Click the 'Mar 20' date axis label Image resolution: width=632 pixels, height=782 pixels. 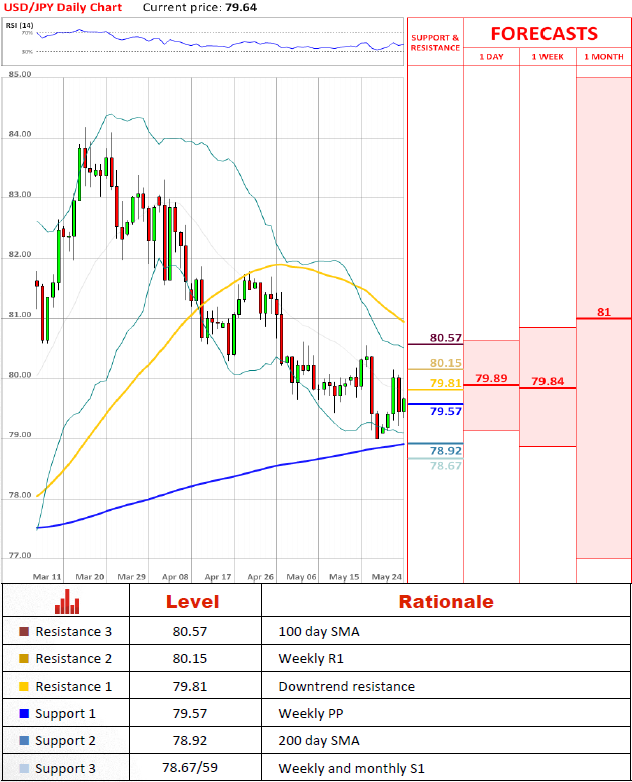pos(90,577)
